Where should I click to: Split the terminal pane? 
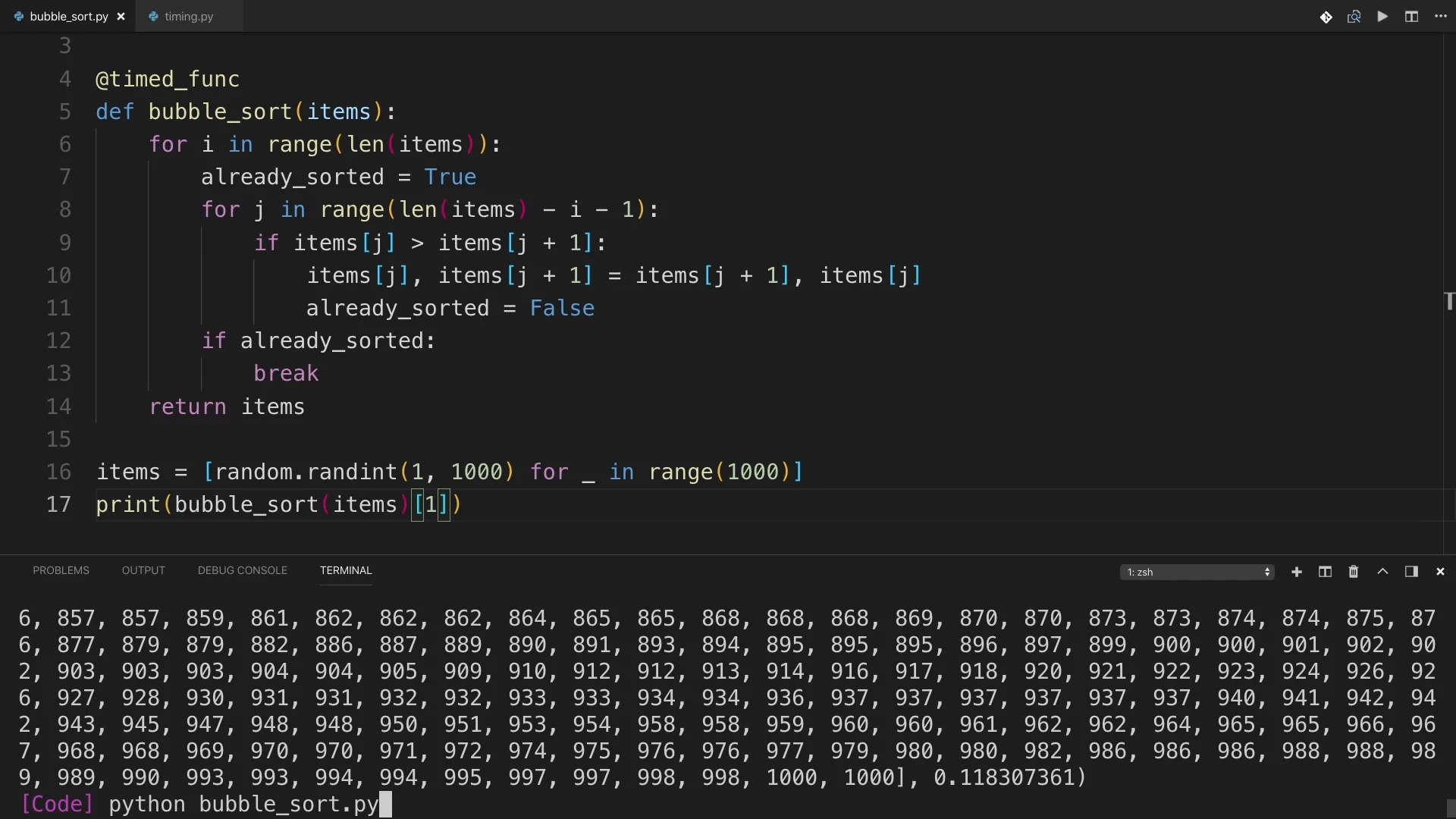pos(1325,572)
